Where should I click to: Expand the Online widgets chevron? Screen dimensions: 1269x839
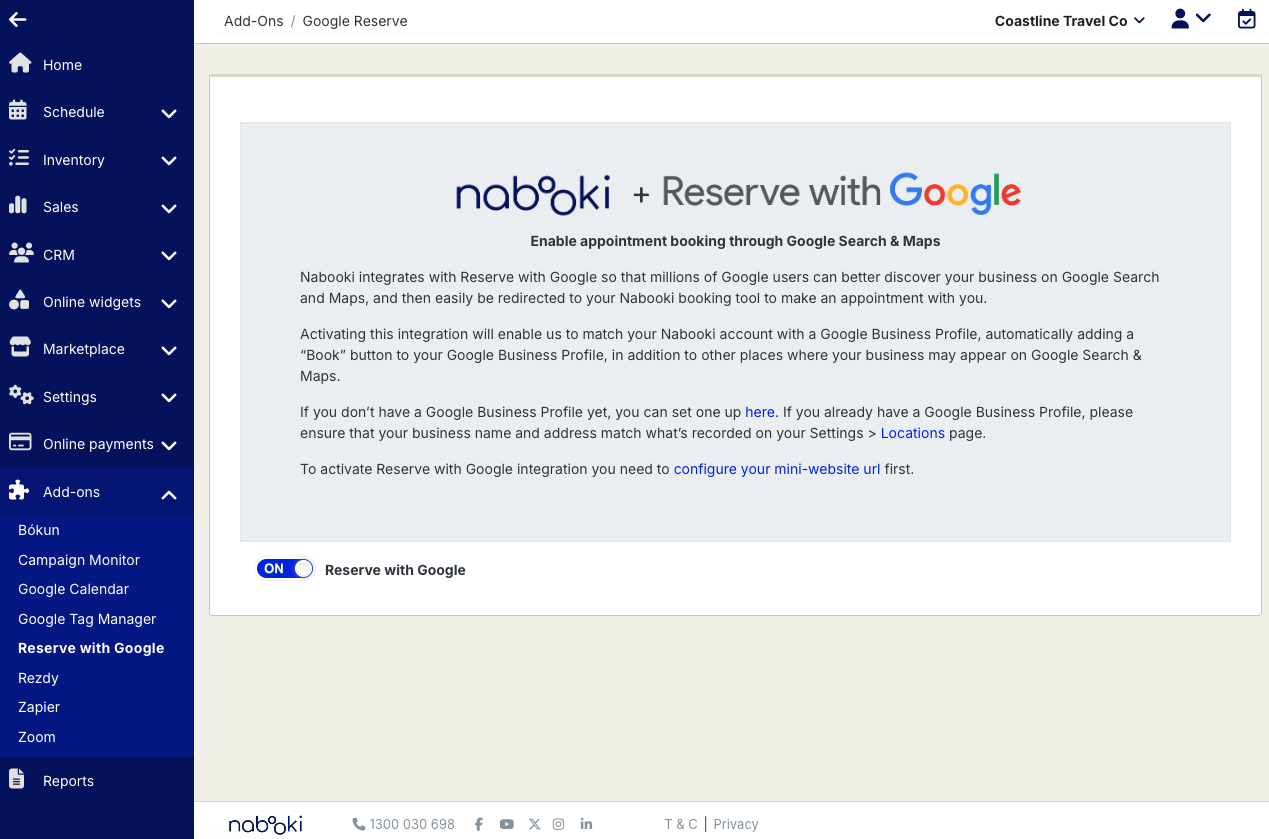[169, 303]
